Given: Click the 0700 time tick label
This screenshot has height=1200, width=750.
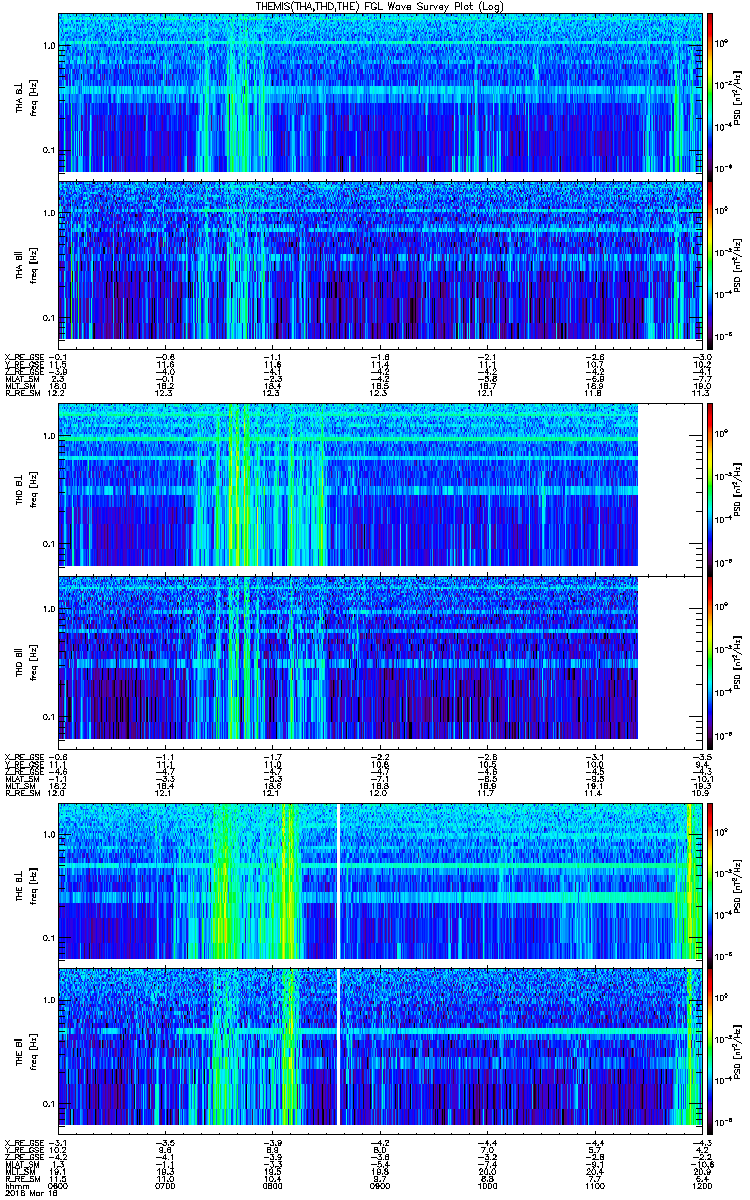Looking at the screenshot, I should [166, 1185].
